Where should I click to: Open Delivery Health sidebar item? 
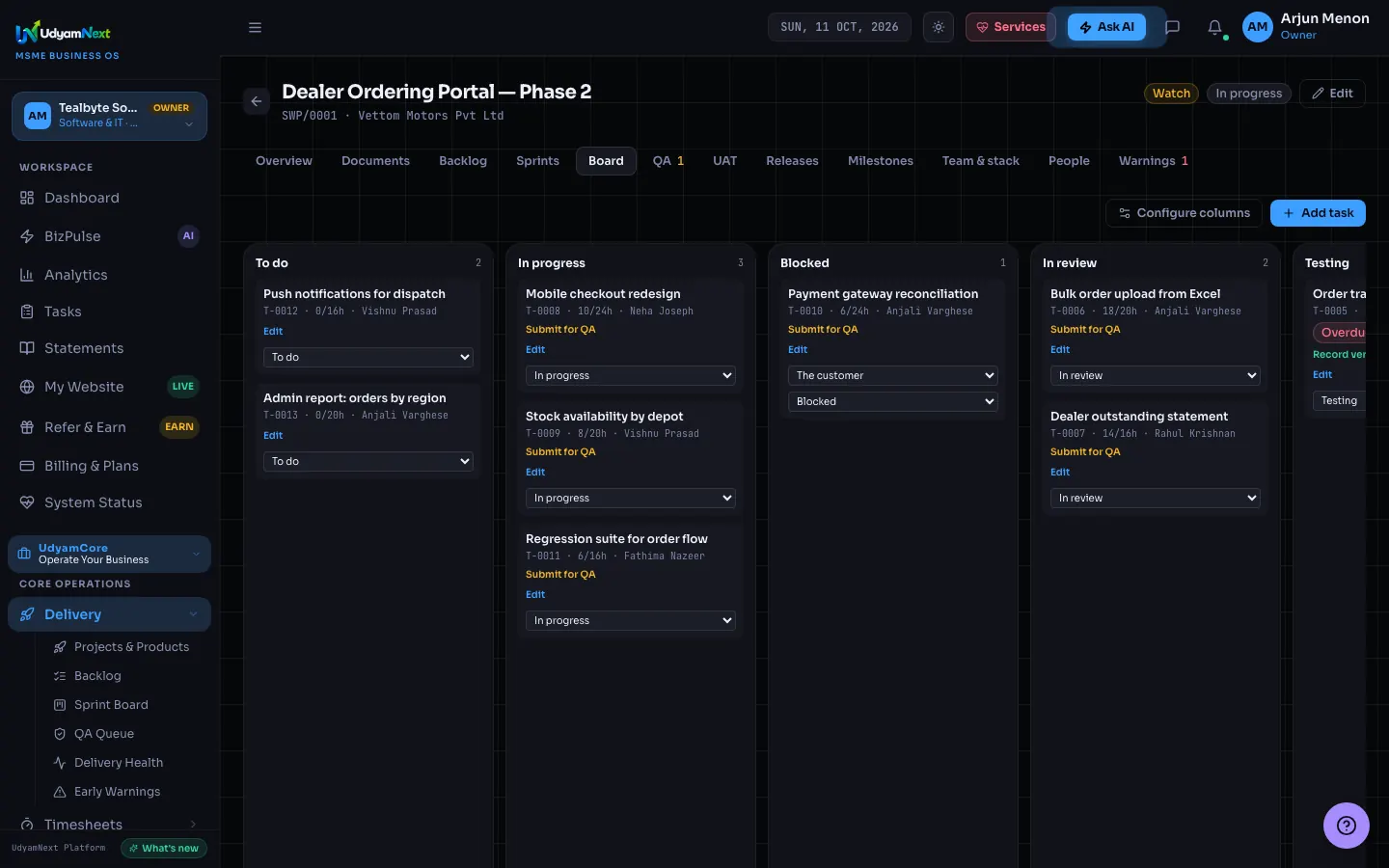tap(125, 763)
